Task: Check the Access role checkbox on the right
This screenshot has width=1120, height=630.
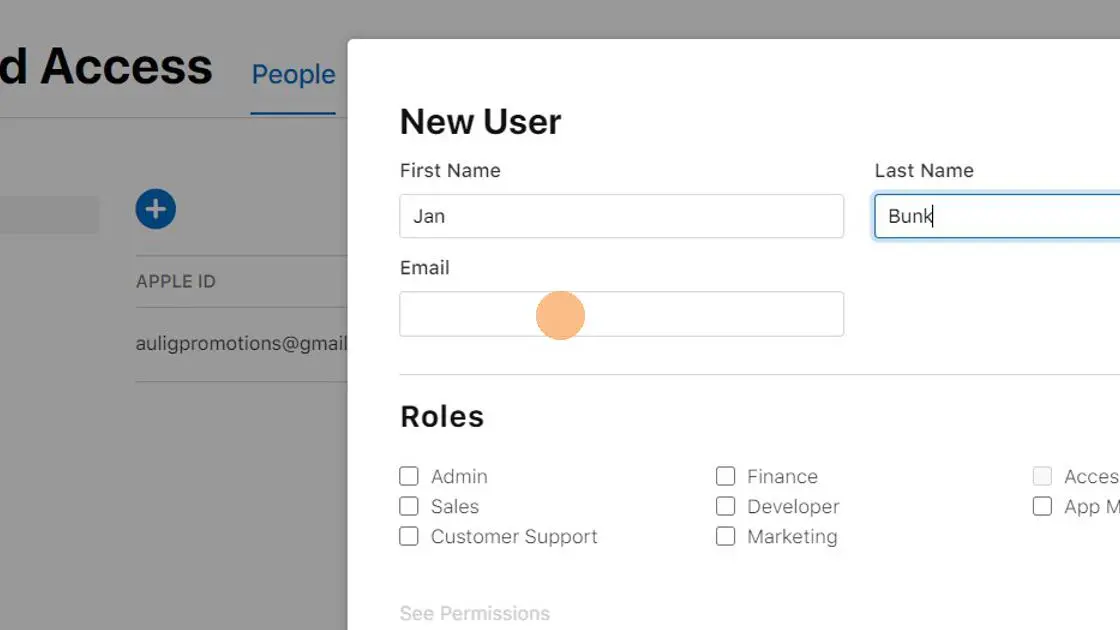Action: pos(1042,476)
